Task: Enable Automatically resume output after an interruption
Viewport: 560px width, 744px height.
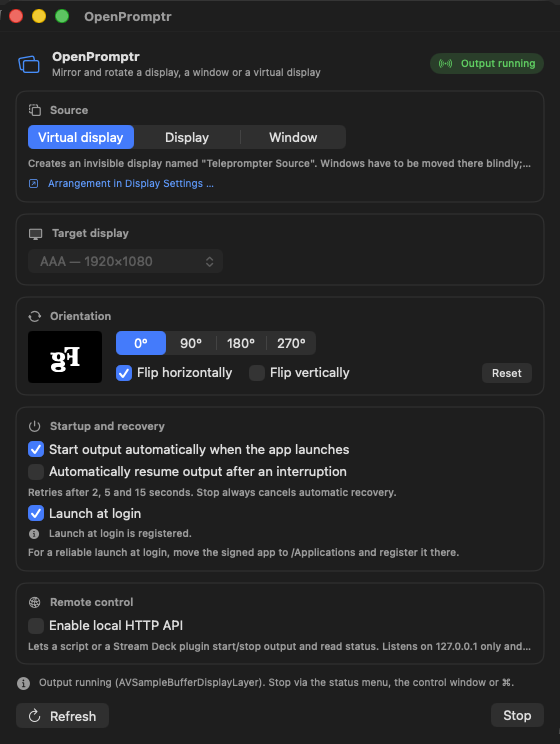Action: [x=36, y=472]
